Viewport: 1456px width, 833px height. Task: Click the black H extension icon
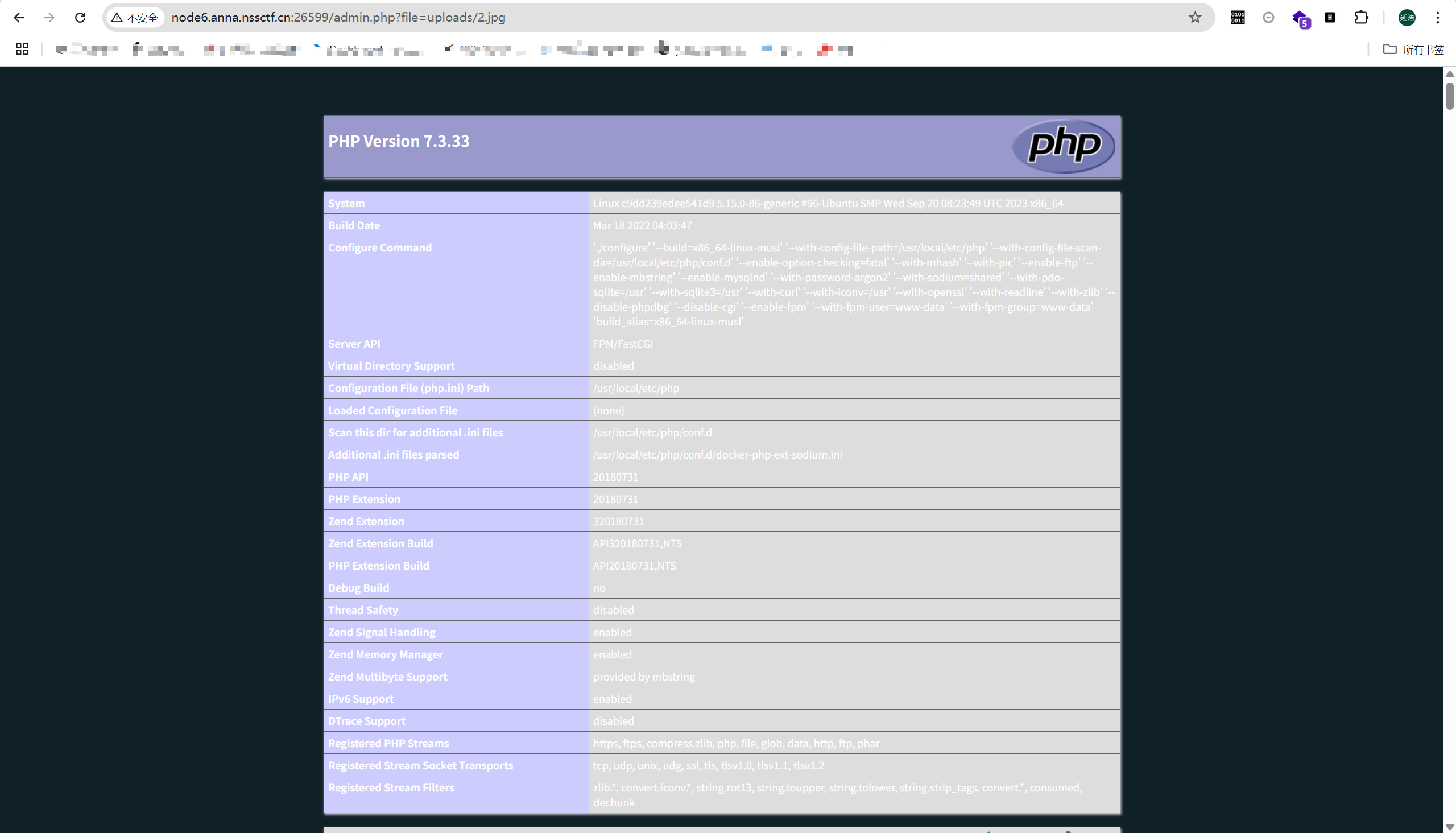point(1330,17)
